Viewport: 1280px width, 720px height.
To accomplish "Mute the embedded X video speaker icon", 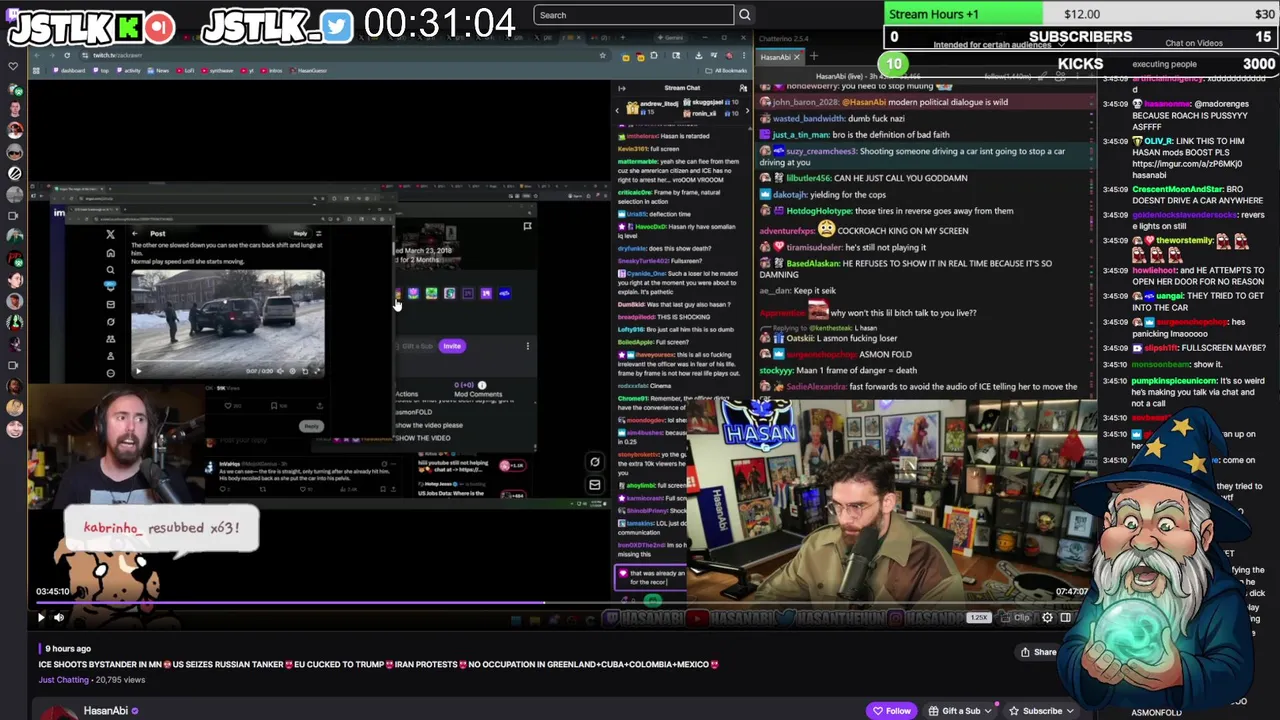I will (x=281, y=371).
